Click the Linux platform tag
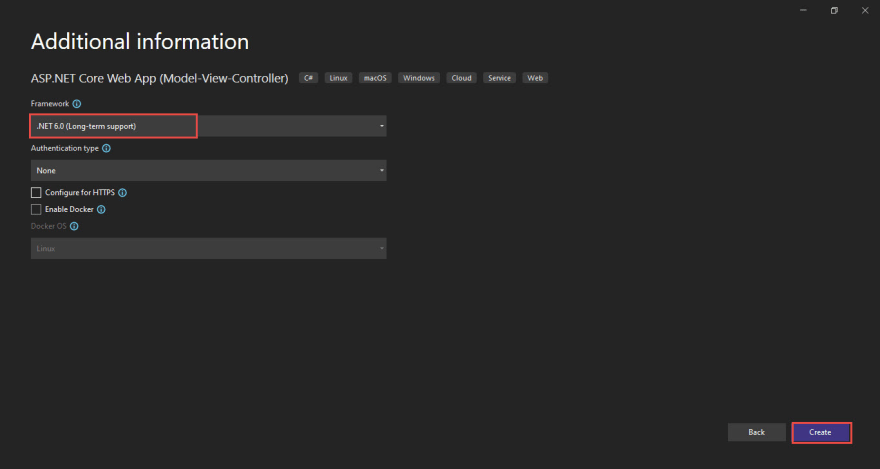 338,78
